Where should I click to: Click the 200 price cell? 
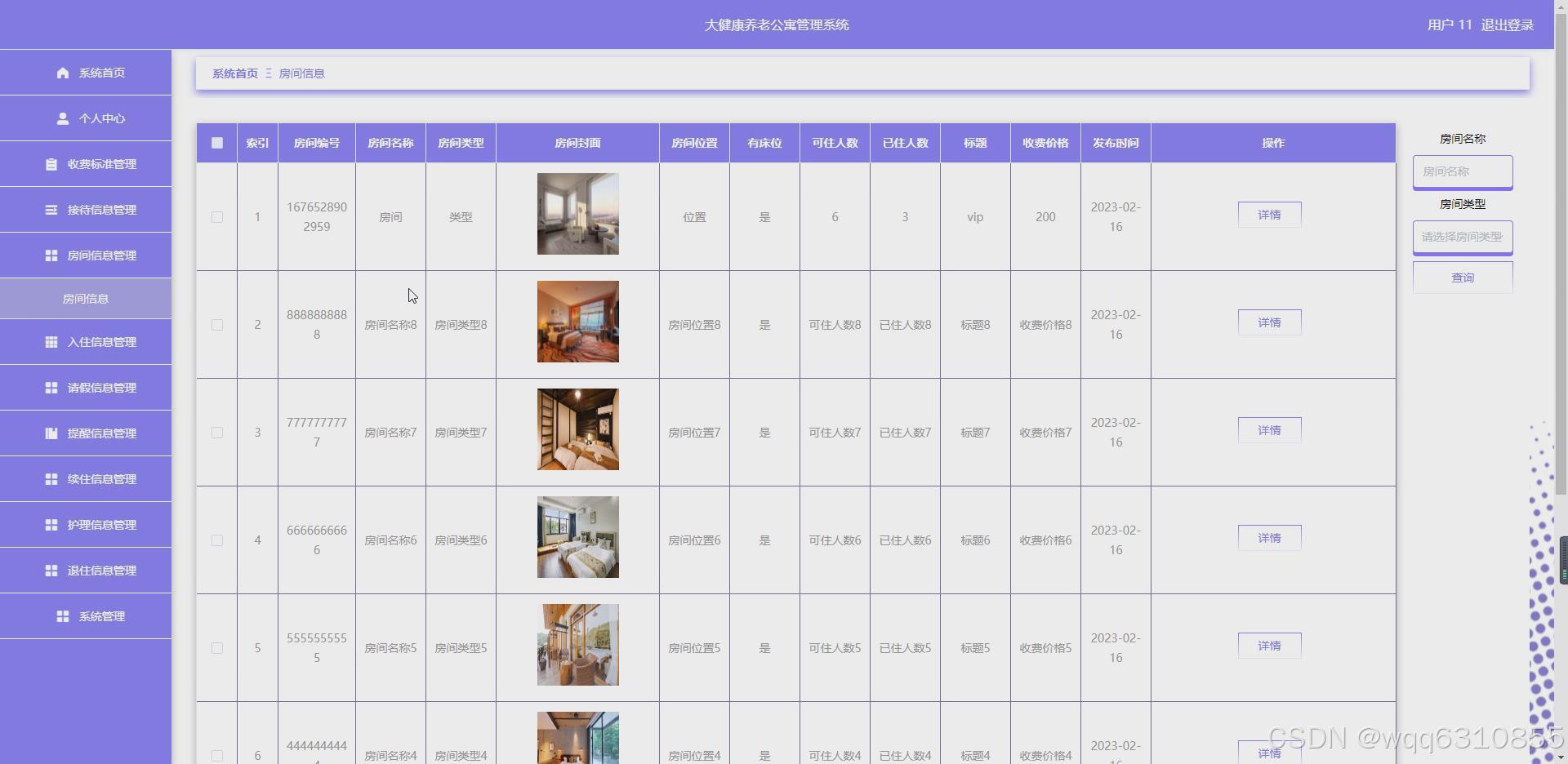(1045, 217)
